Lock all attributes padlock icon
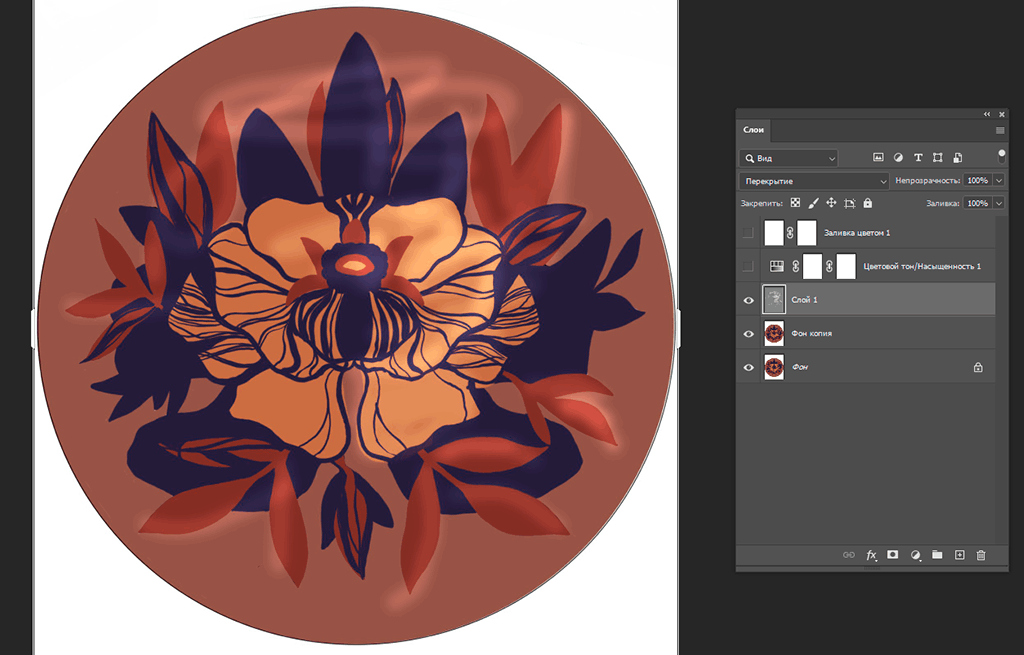The image size is (1024, 655). tap(867, 203)
